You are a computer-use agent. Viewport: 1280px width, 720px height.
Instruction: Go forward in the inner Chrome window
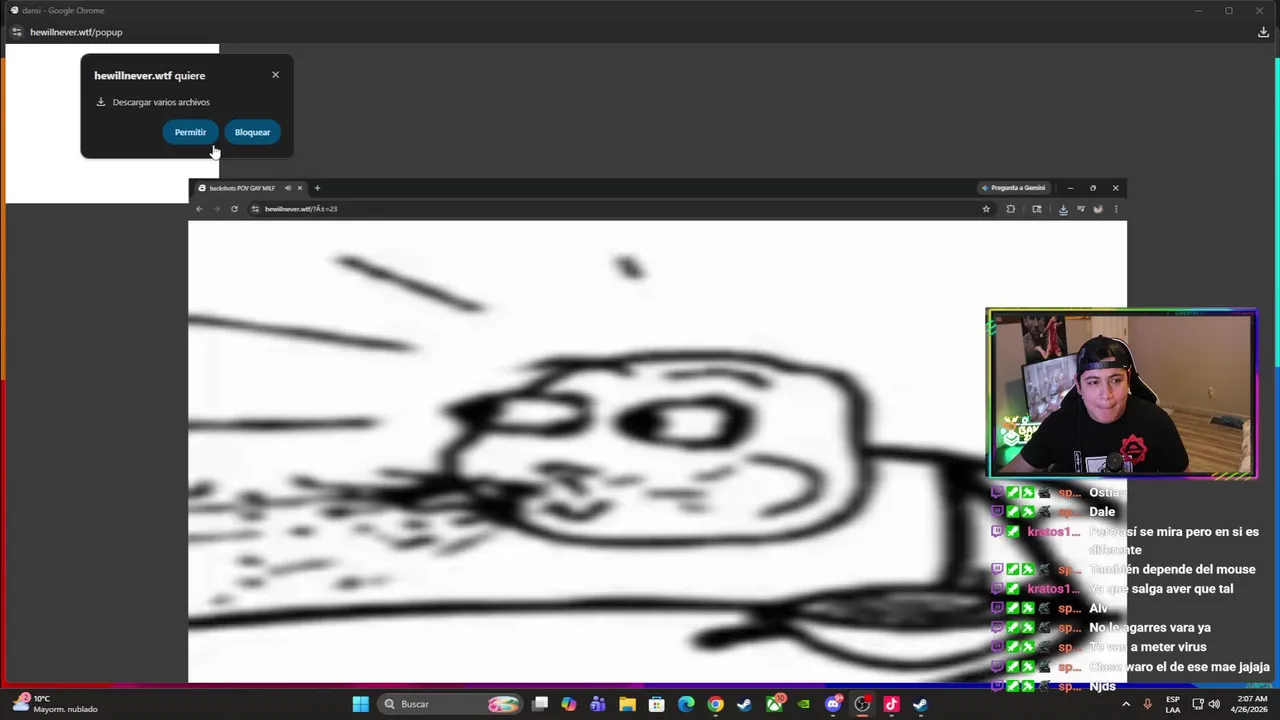click(216, 209)
